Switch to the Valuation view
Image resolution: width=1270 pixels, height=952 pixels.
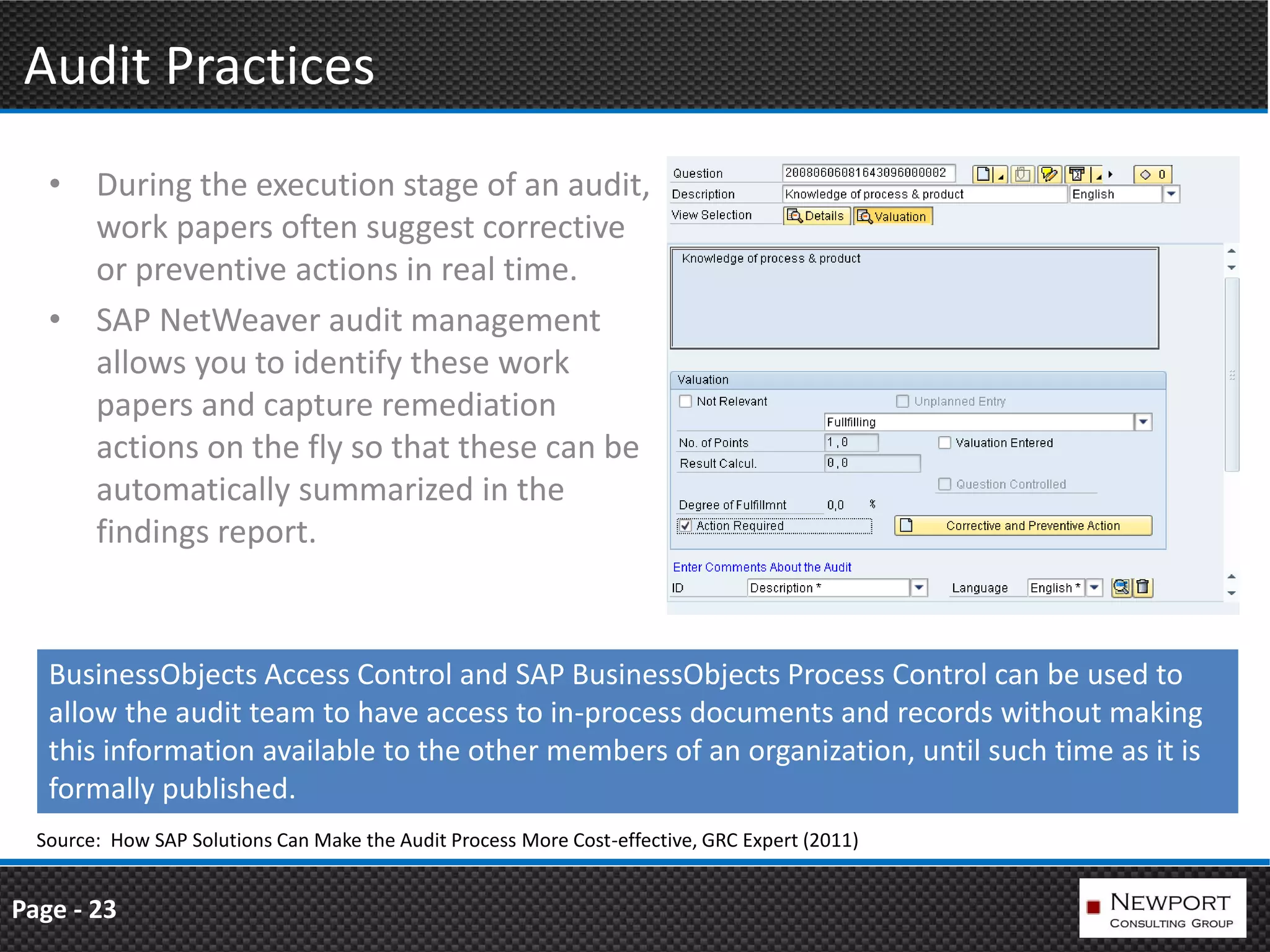(893, 216)
